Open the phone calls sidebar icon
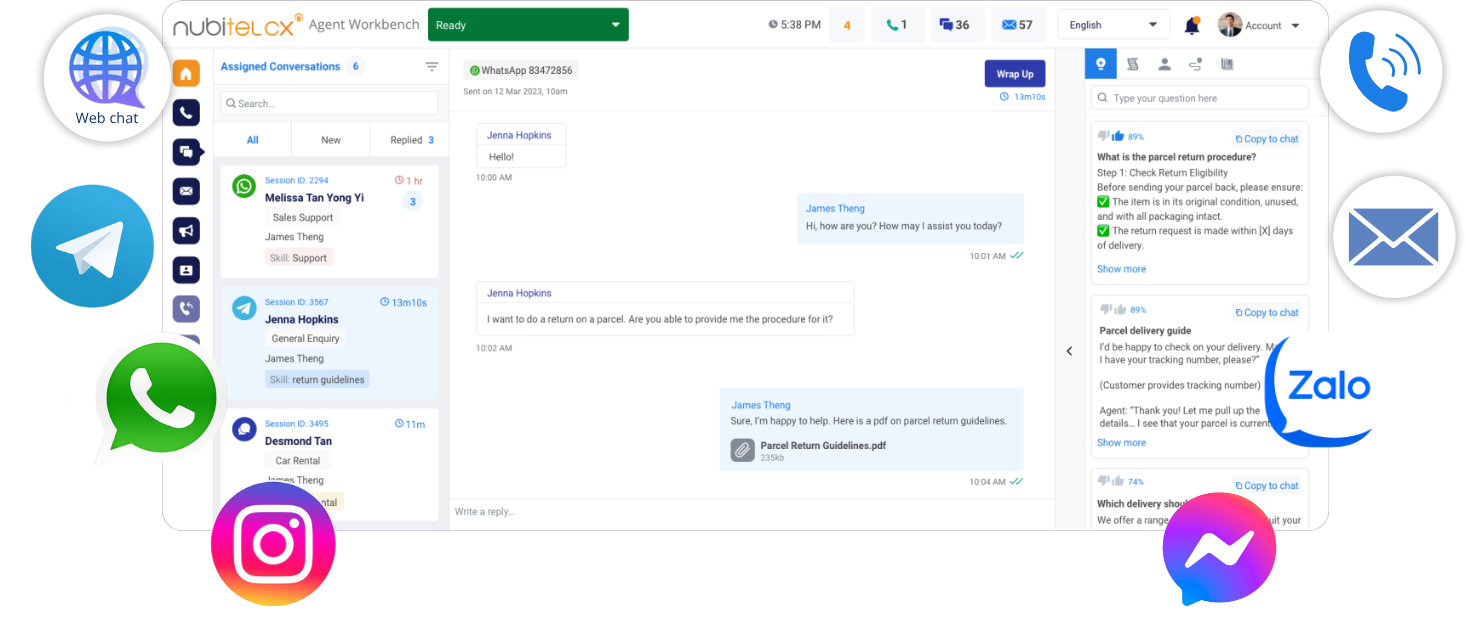This screenshot has width=1466, height=629. pyautogui.click(x=186, y=113)
